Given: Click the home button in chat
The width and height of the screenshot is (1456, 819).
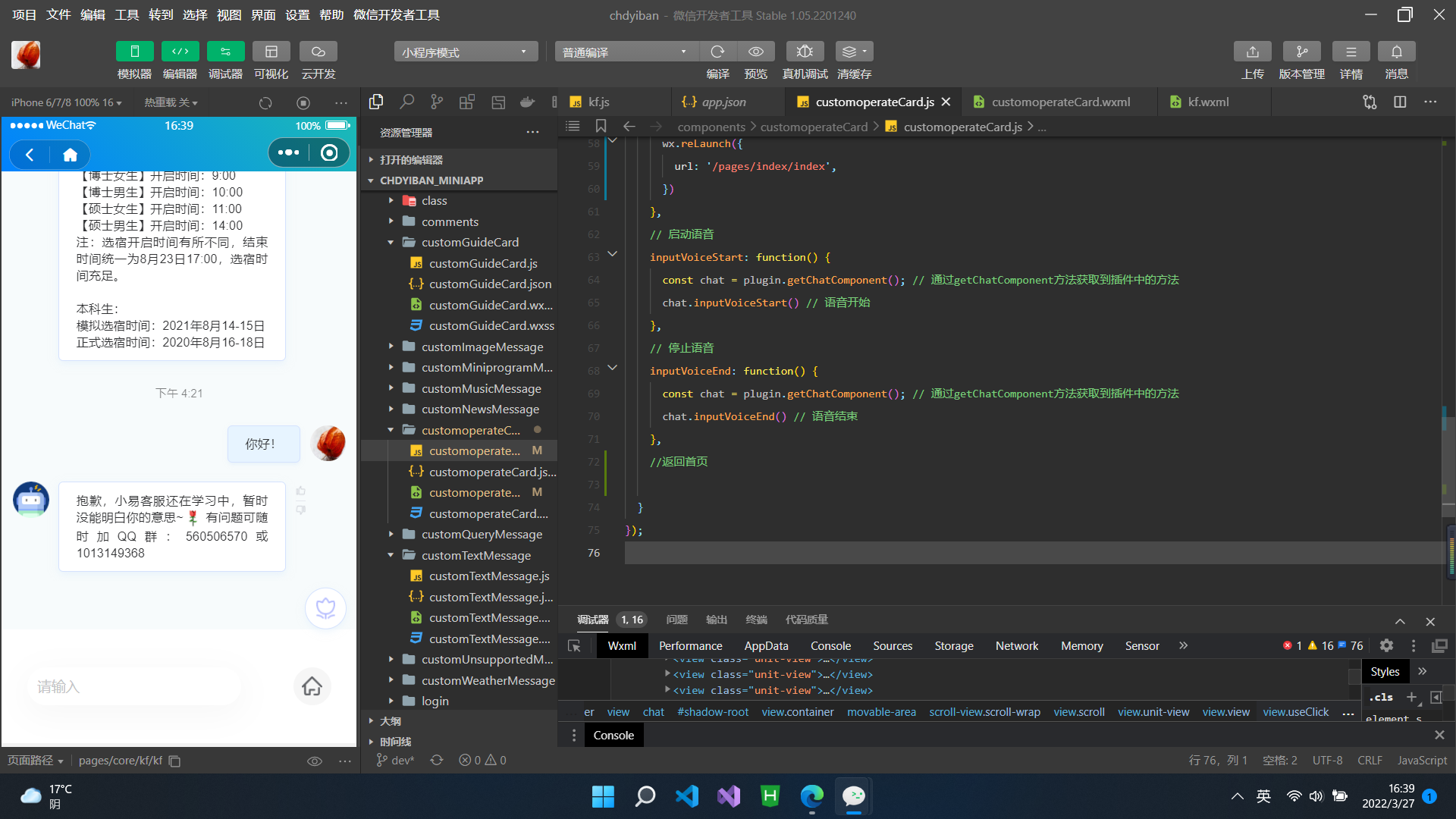Looking at the screenshot, I should (312, 686).
